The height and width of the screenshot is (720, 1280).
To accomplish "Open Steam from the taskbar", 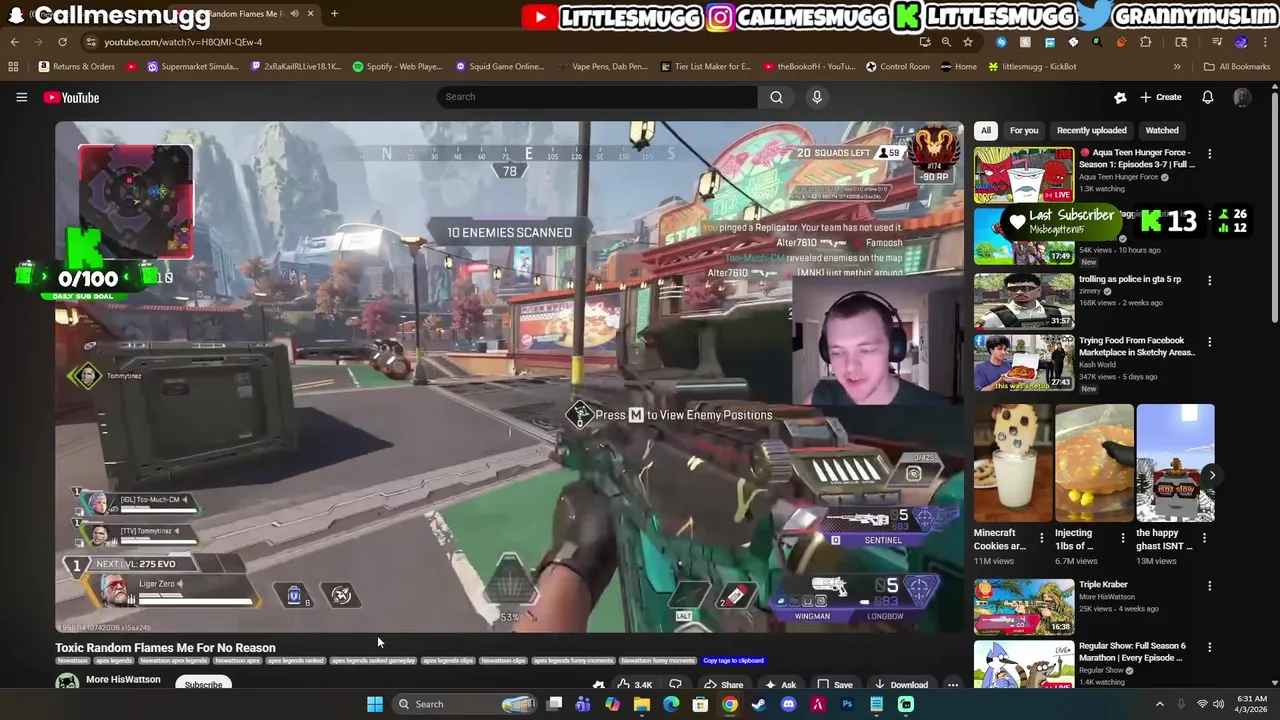I will [x=759, y=704].
